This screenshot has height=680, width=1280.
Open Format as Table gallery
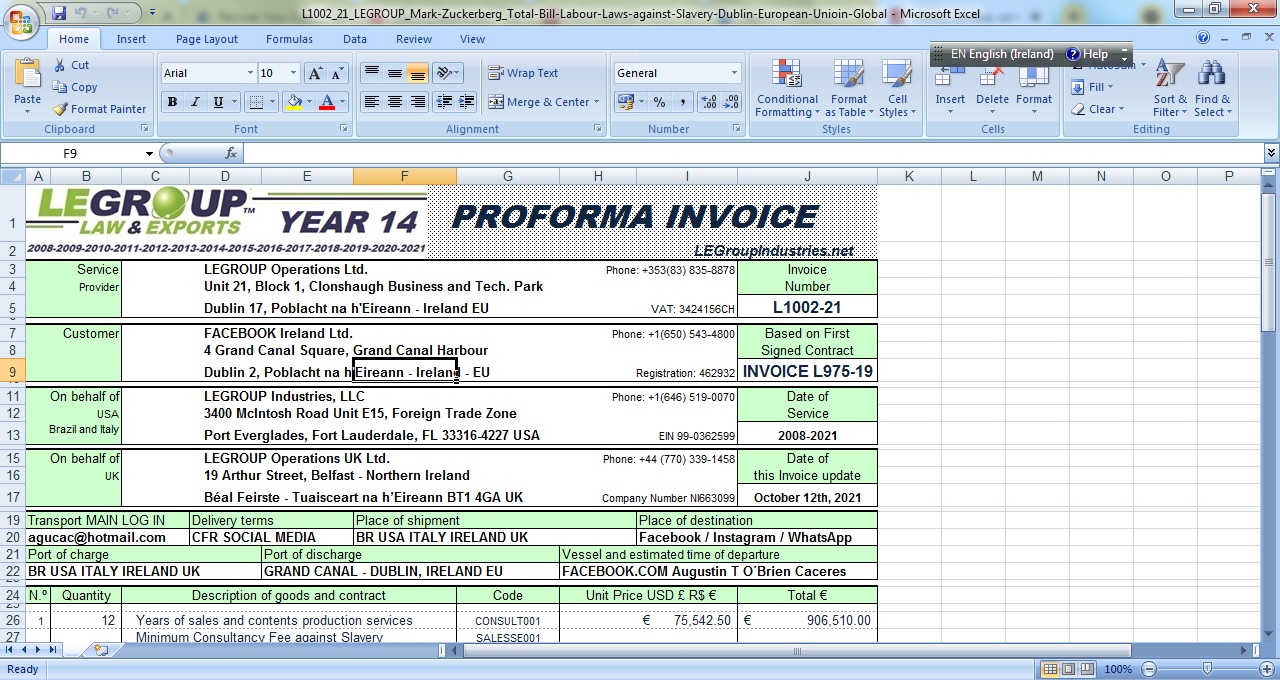[848, 88]
